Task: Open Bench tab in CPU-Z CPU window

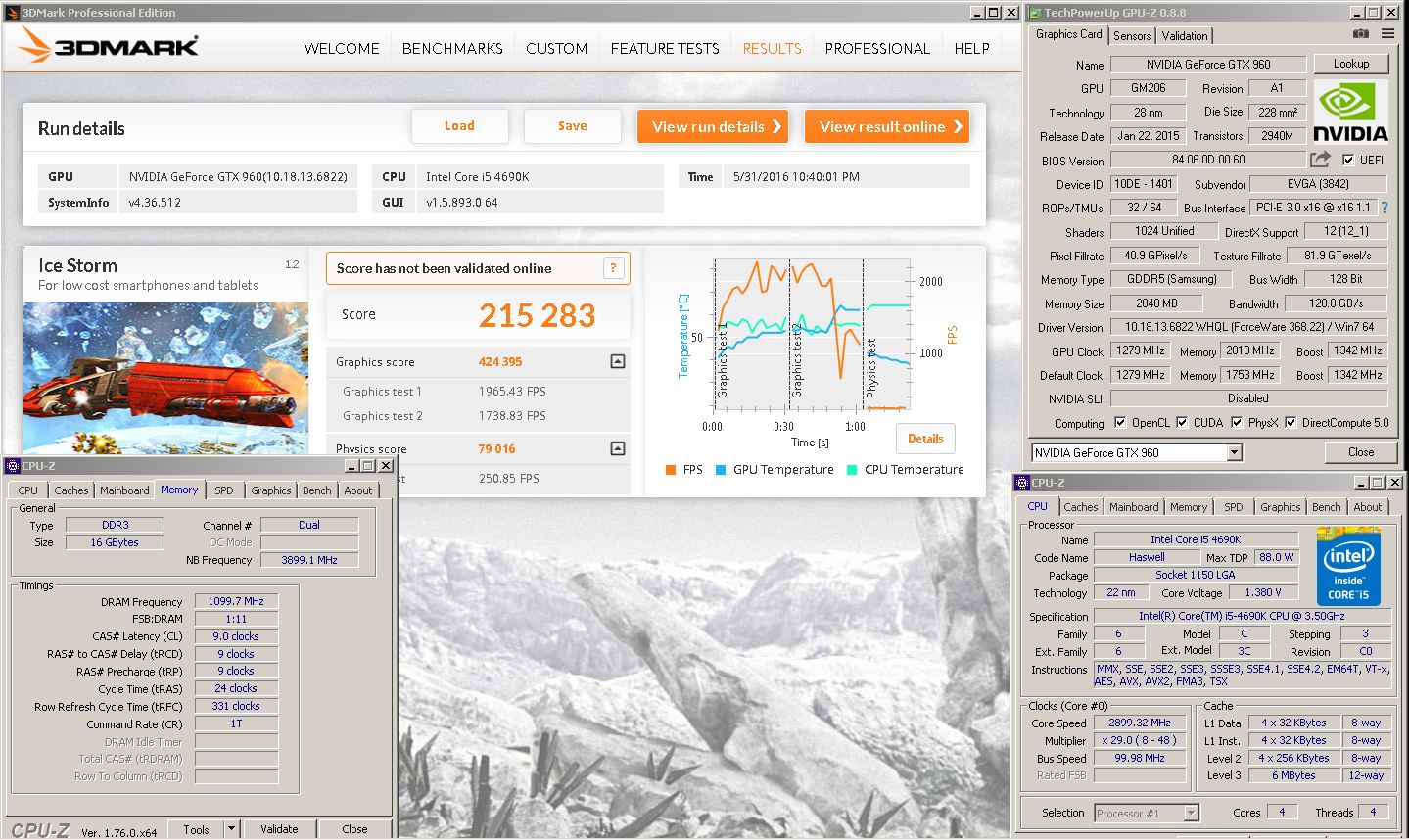Action: 1326,507
